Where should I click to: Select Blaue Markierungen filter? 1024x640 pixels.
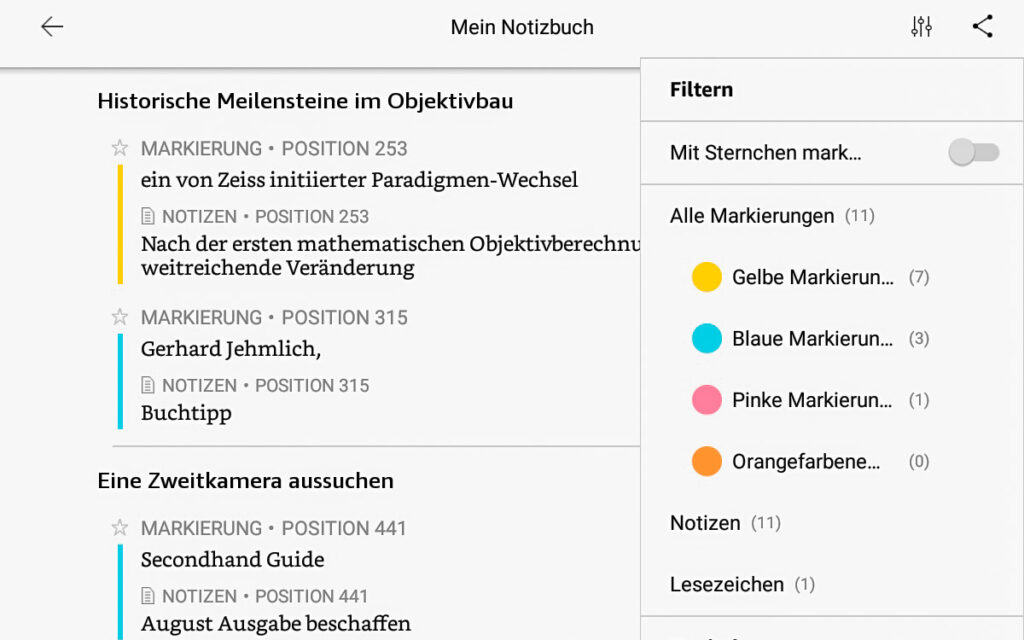pos(812,339)
